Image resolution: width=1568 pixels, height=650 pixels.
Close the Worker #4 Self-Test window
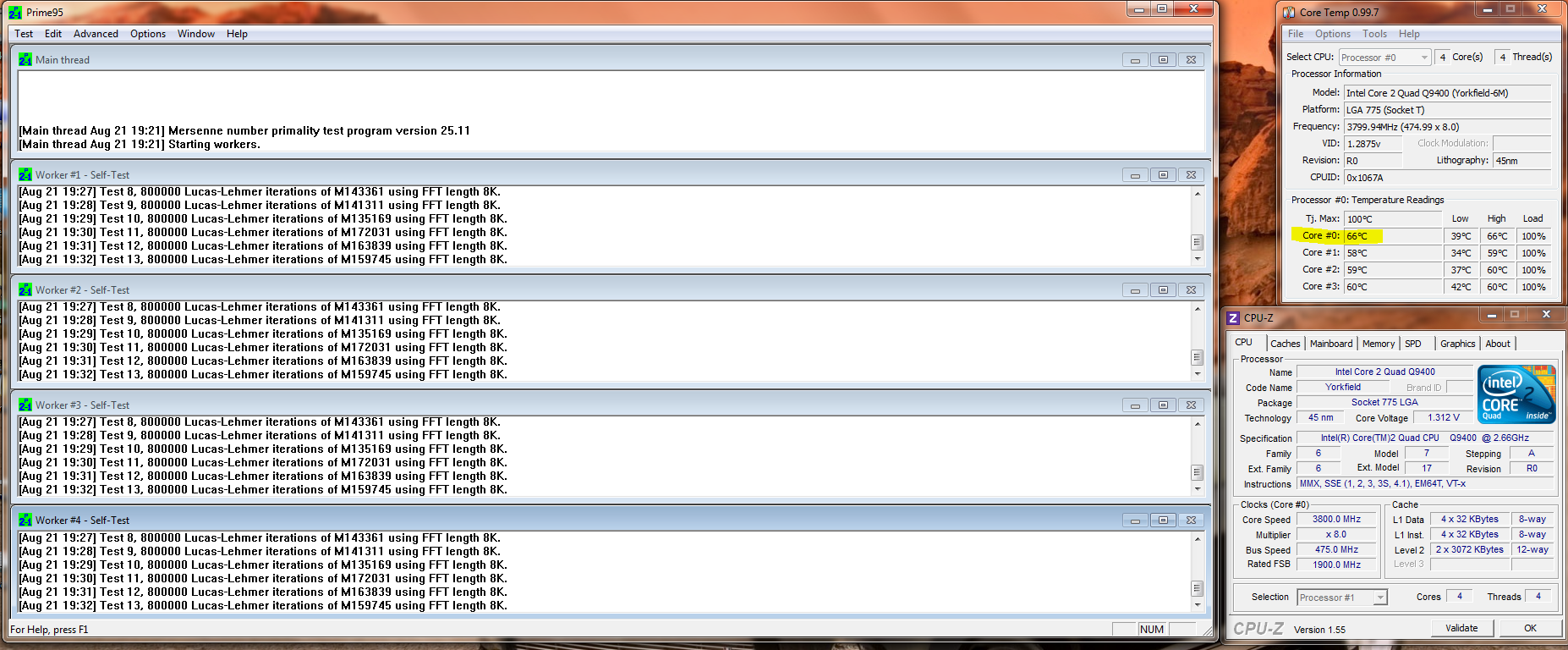pos(1191,520)
